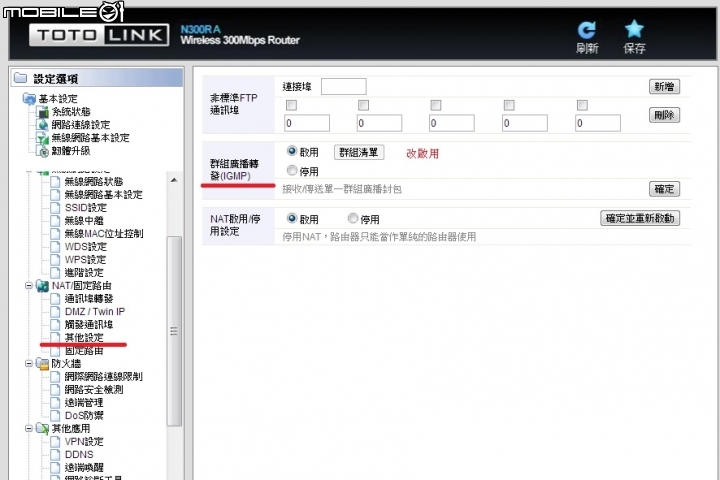The image size is (720, 480).
Task: Click the IGMP 確定 button
Action: click(x=664, y=189)
